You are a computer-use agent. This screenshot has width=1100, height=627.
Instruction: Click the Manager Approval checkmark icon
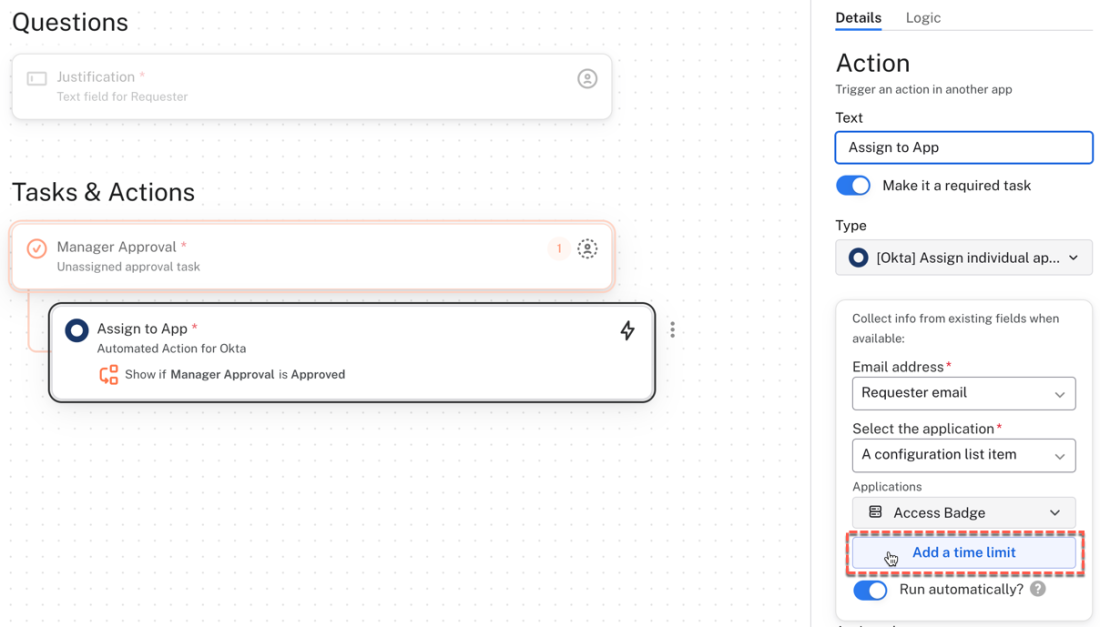[37, 248]
